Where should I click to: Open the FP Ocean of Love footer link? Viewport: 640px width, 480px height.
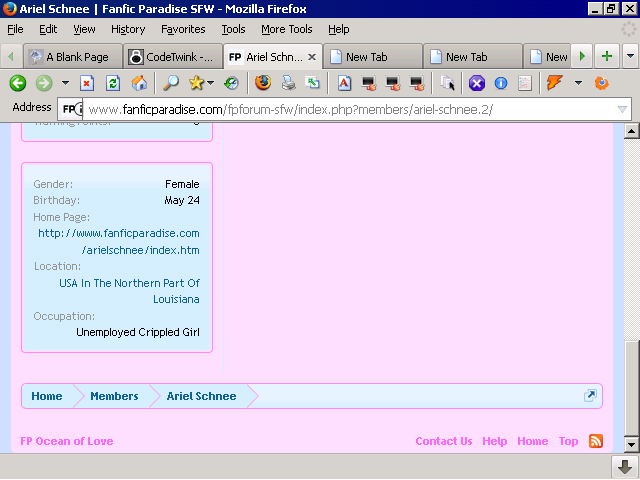(x=67, y=441)
